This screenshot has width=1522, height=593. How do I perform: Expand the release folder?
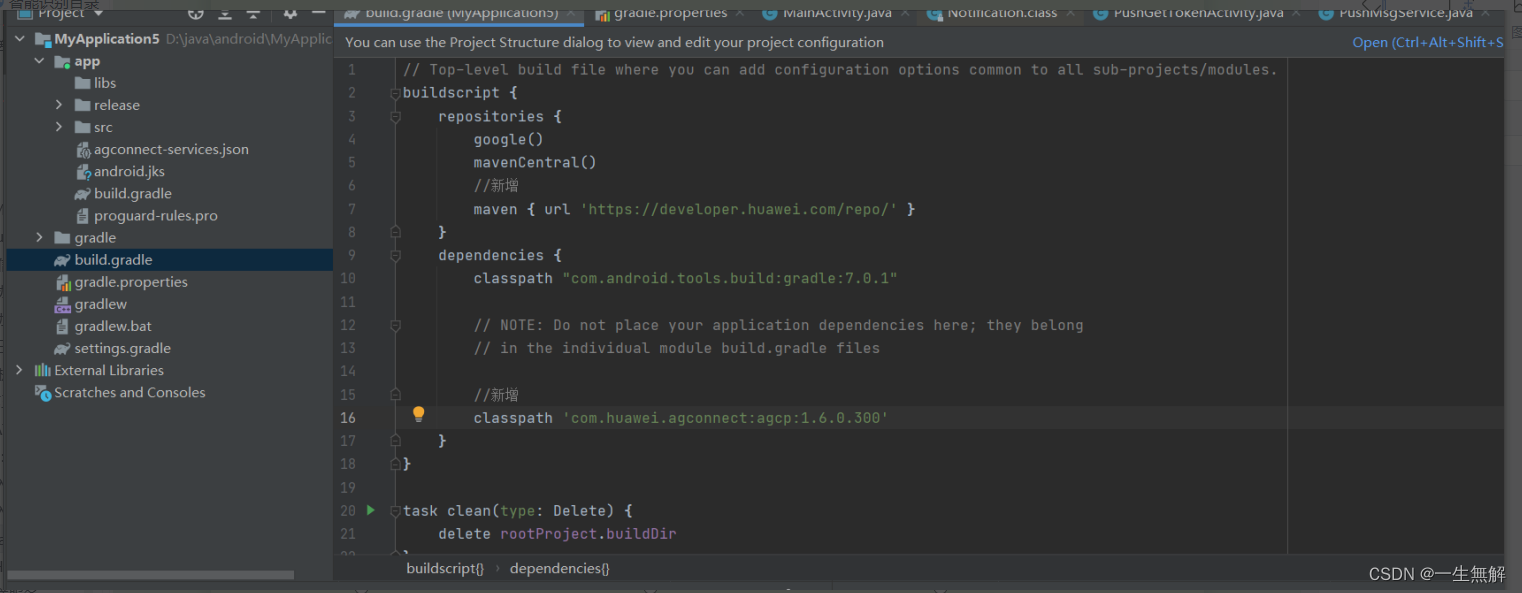(x=60, y=105)
